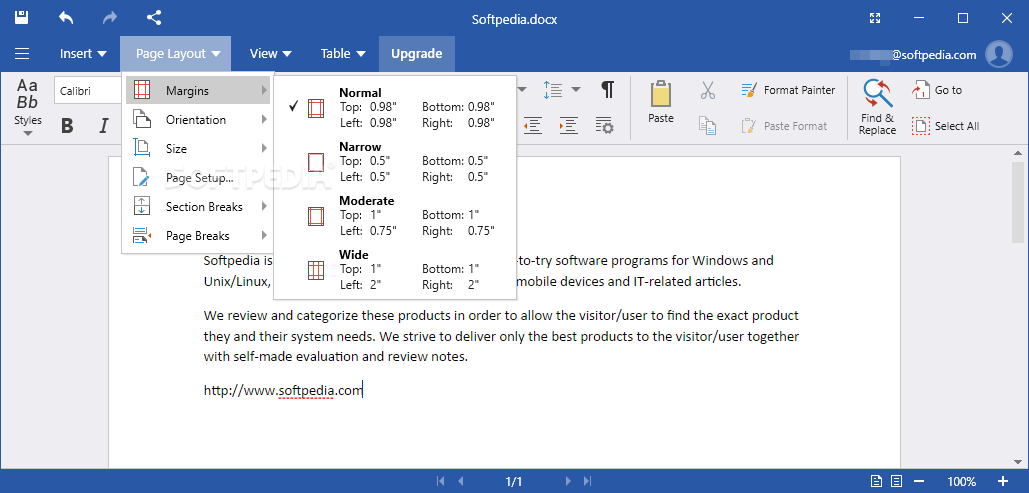The height and width of the screenshot is (493, 1029).
Task: Zoom in with plus button
Action: [1003, 481]
